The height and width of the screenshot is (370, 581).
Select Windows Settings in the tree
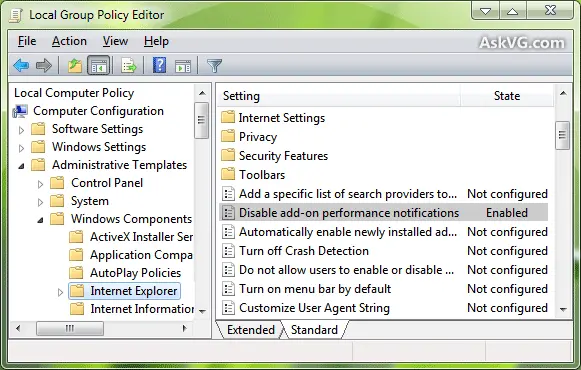(x=99, y=147)
